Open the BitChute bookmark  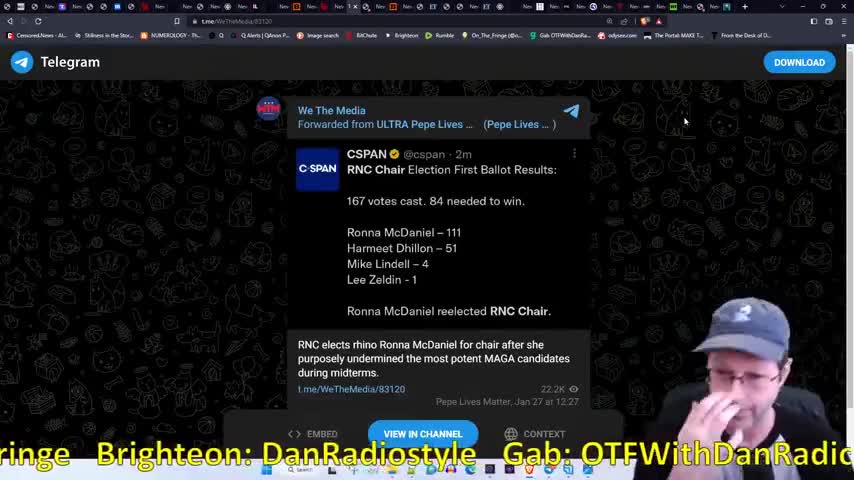pos(362,35)
